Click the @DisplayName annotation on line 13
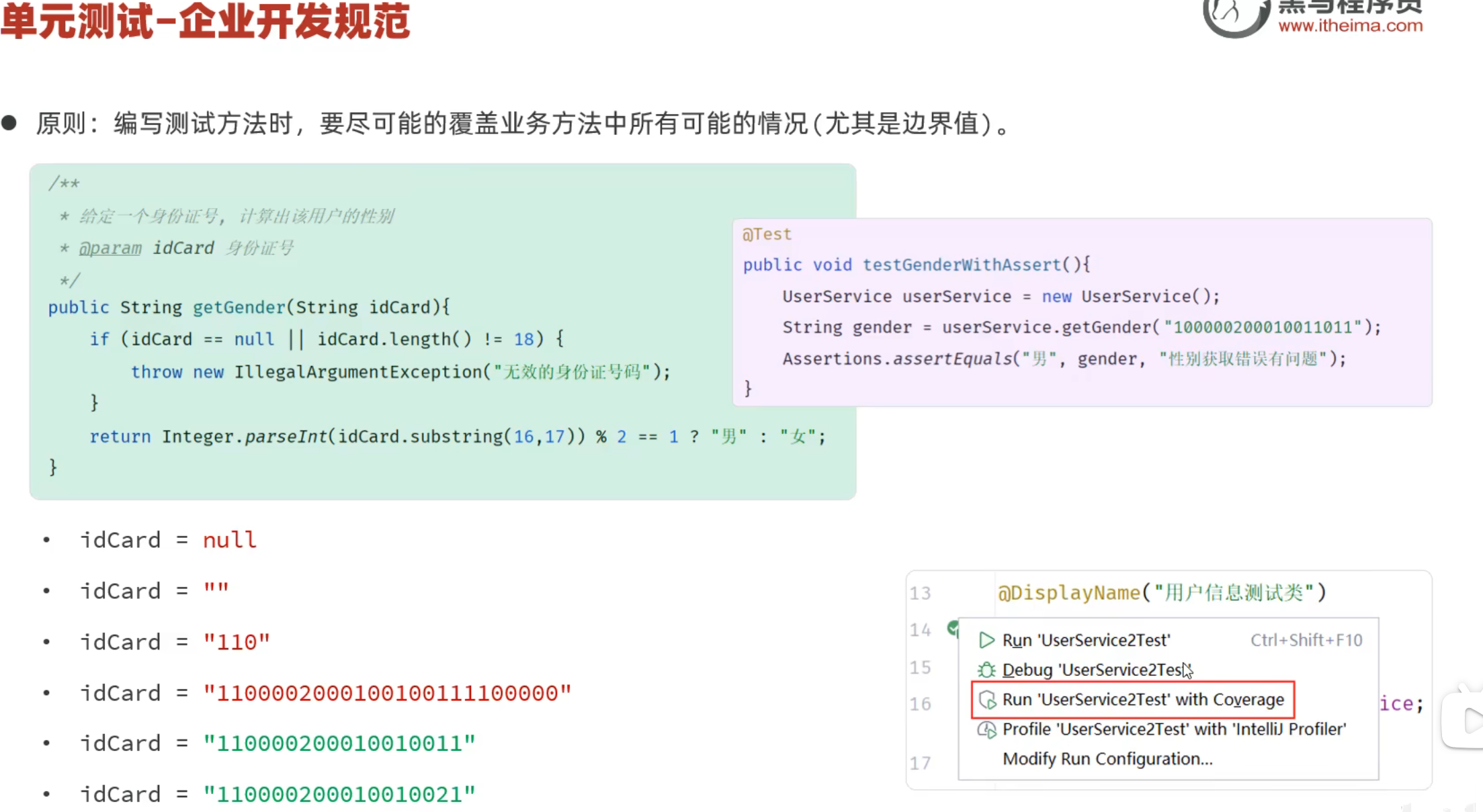Screen dimensions: 1483x812 pyautogui.click(x=1070, y=592)
